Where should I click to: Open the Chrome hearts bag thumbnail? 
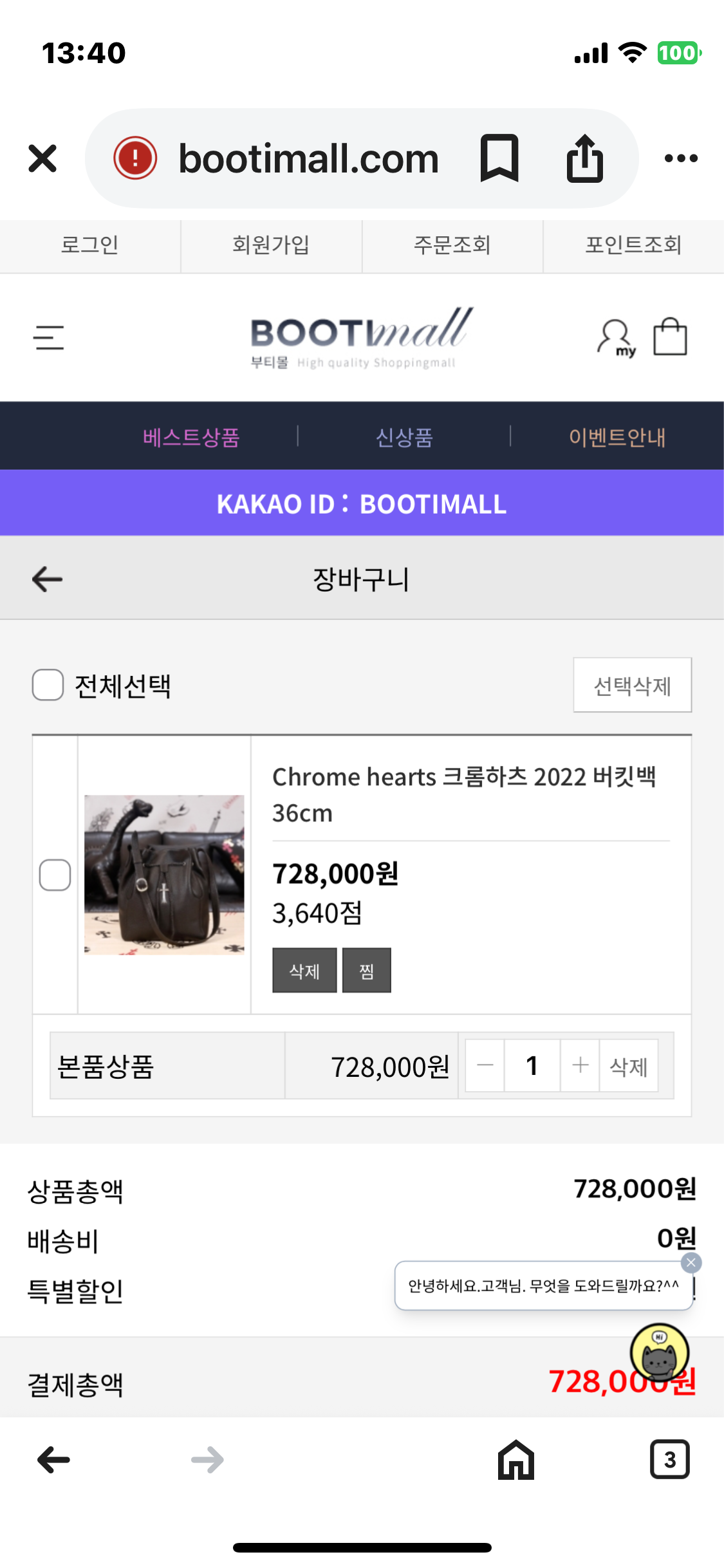pos(164,875)
